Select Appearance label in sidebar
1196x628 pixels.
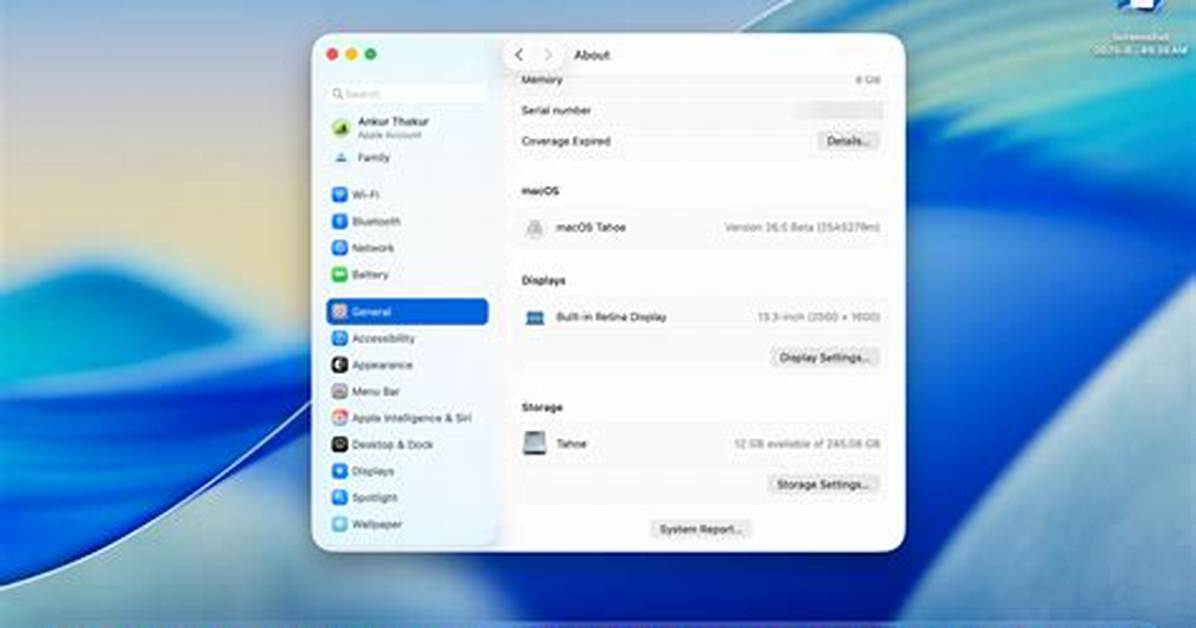[382, 365]
